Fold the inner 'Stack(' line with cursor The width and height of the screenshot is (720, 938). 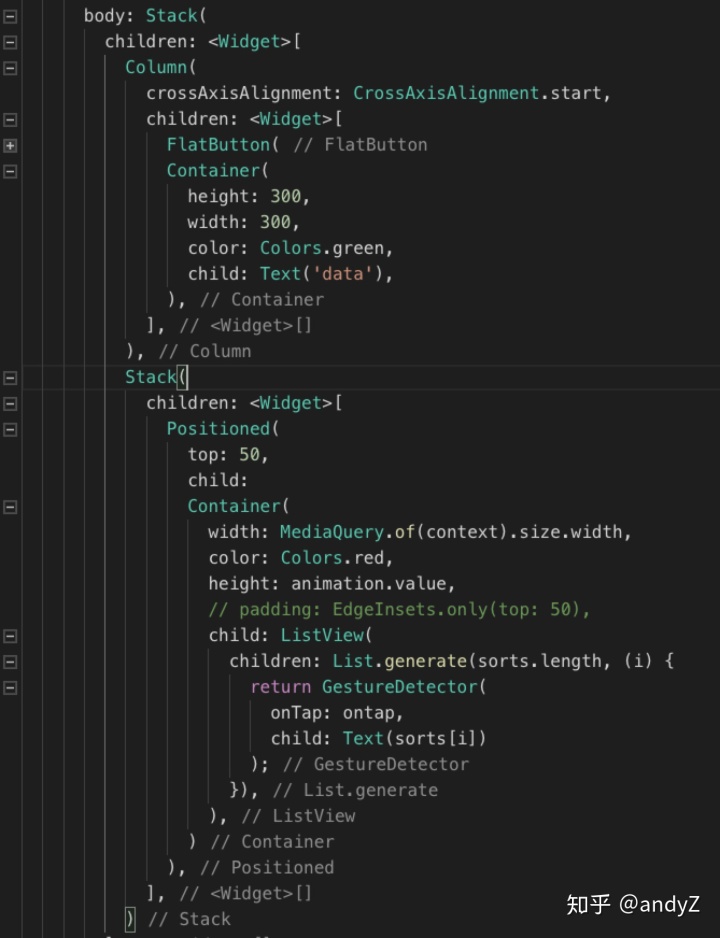(x=10, y=377)
